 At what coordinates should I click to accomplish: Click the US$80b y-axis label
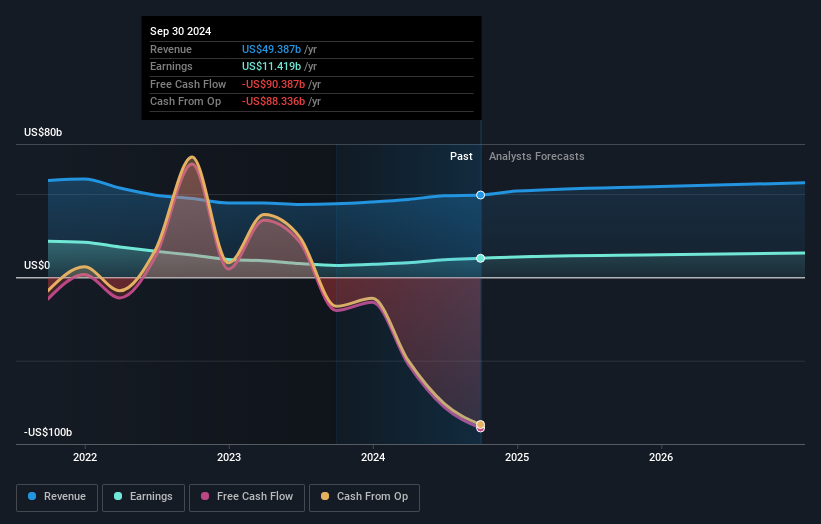(43, 132)
